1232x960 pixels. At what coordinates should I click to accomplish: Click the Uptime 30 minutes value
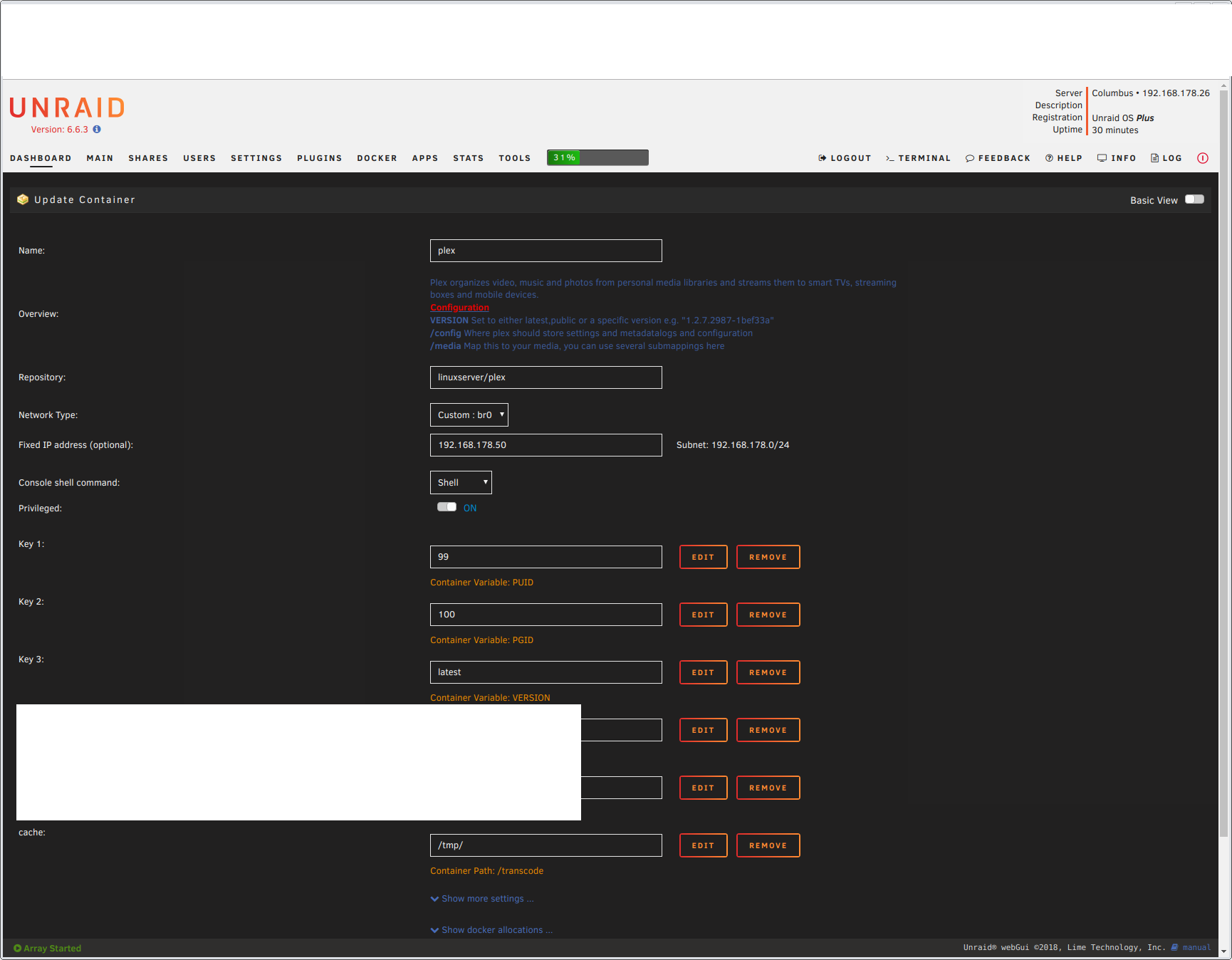click(x=1115, y=130)
